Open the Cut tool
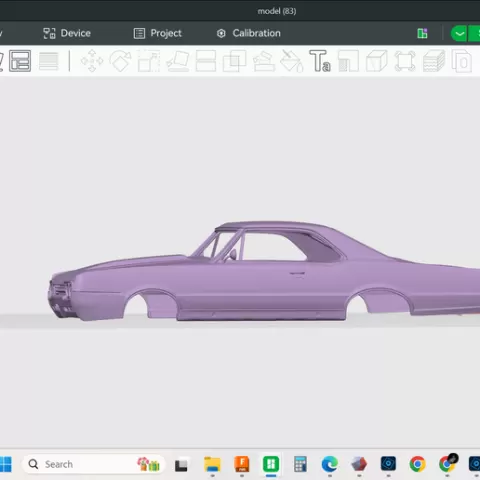Screen dimensions: 480x480 tap(206, 61)
